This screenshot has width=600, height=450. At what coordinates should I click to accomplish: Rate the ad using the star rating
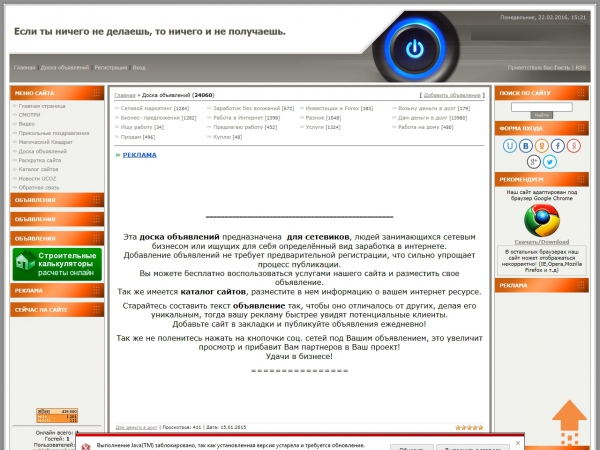470,427
